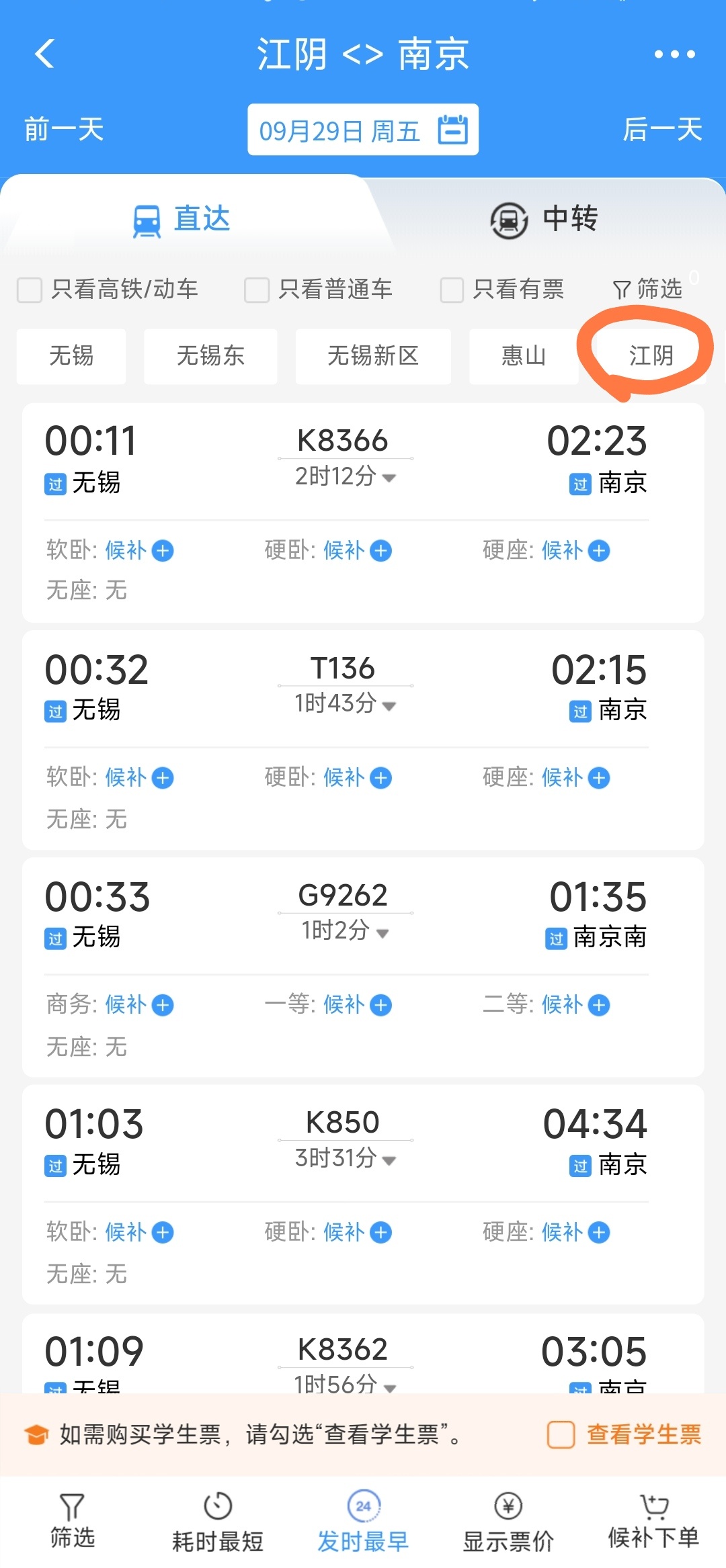Go to the previous day 前一天

pos(64,129)
